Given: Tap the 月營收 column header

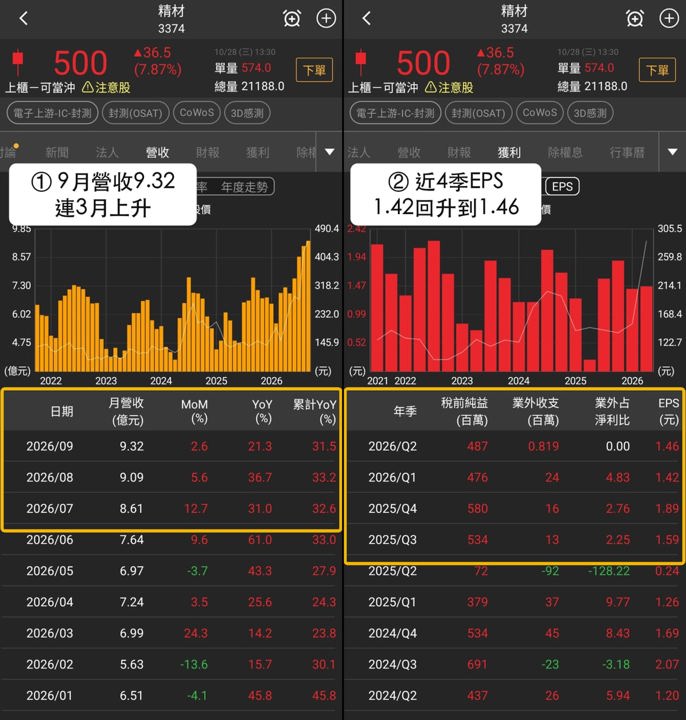Looking at the screenshot, I should coord(126,411).
